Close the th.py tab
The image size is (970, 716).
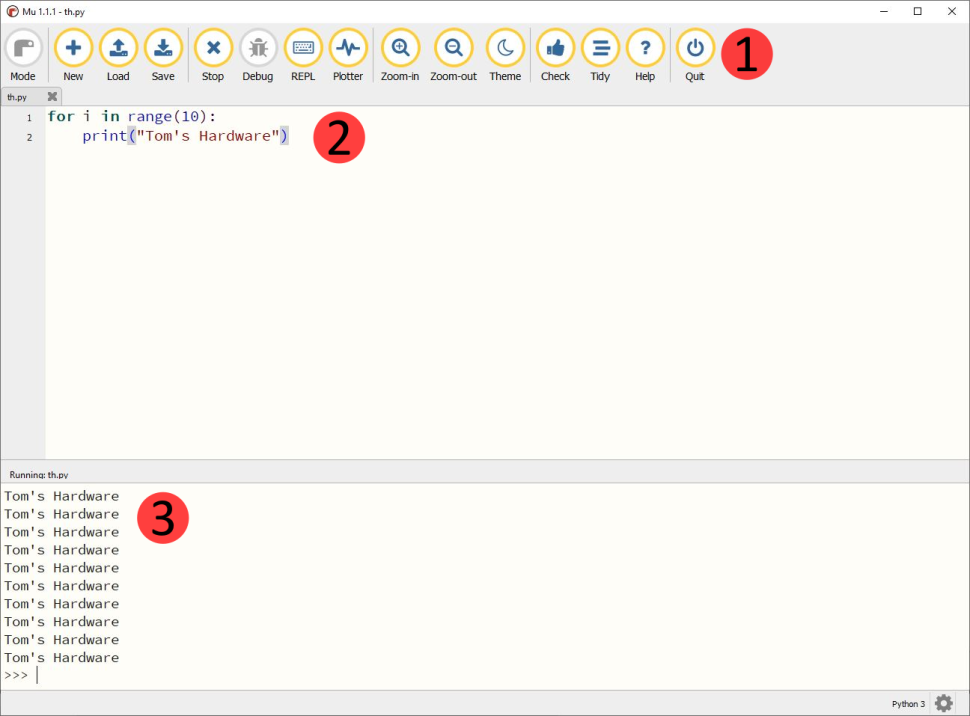[53, 97]
